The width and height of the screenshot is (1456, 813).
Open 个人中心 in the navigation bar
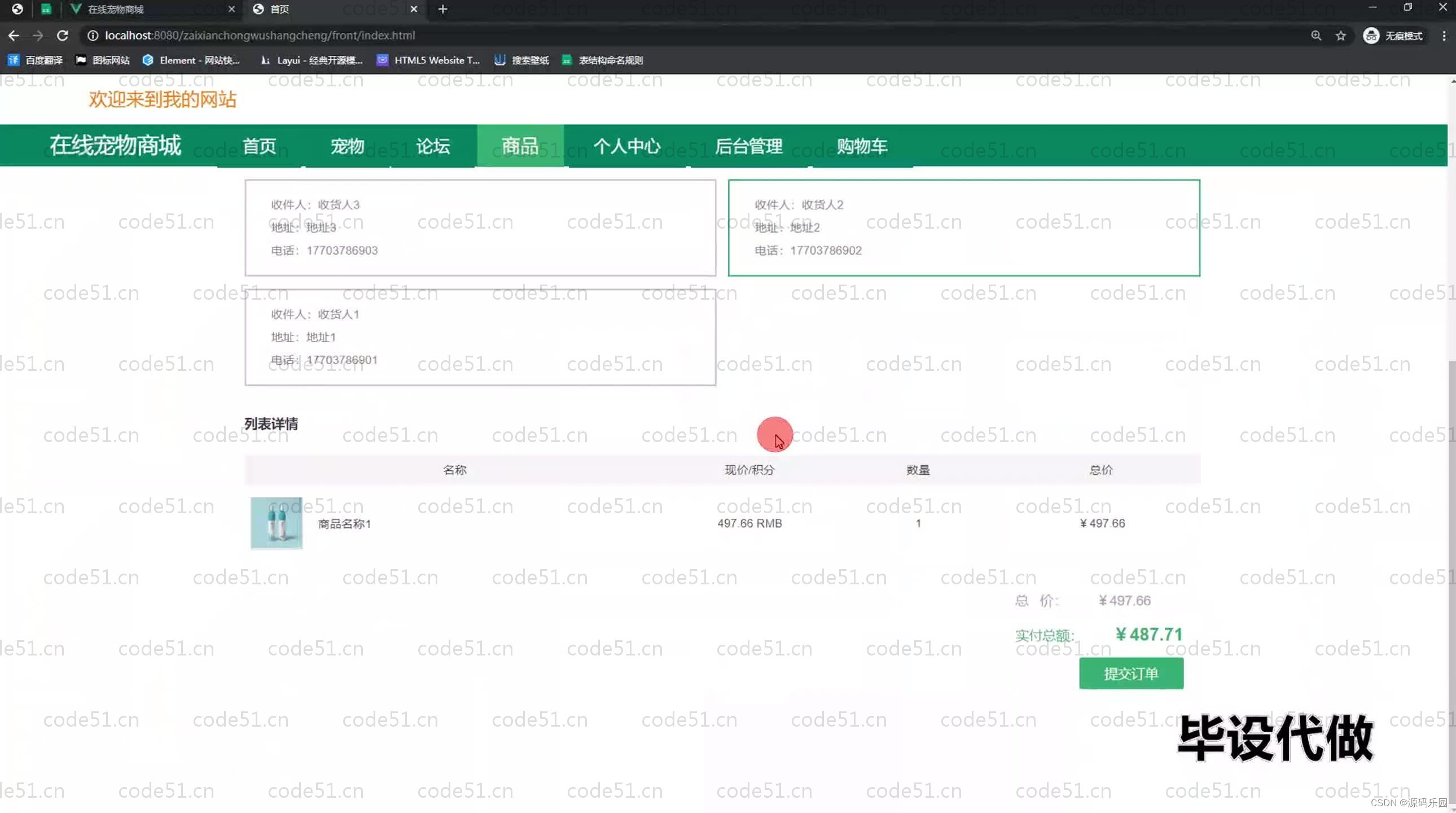pos(627,146)
